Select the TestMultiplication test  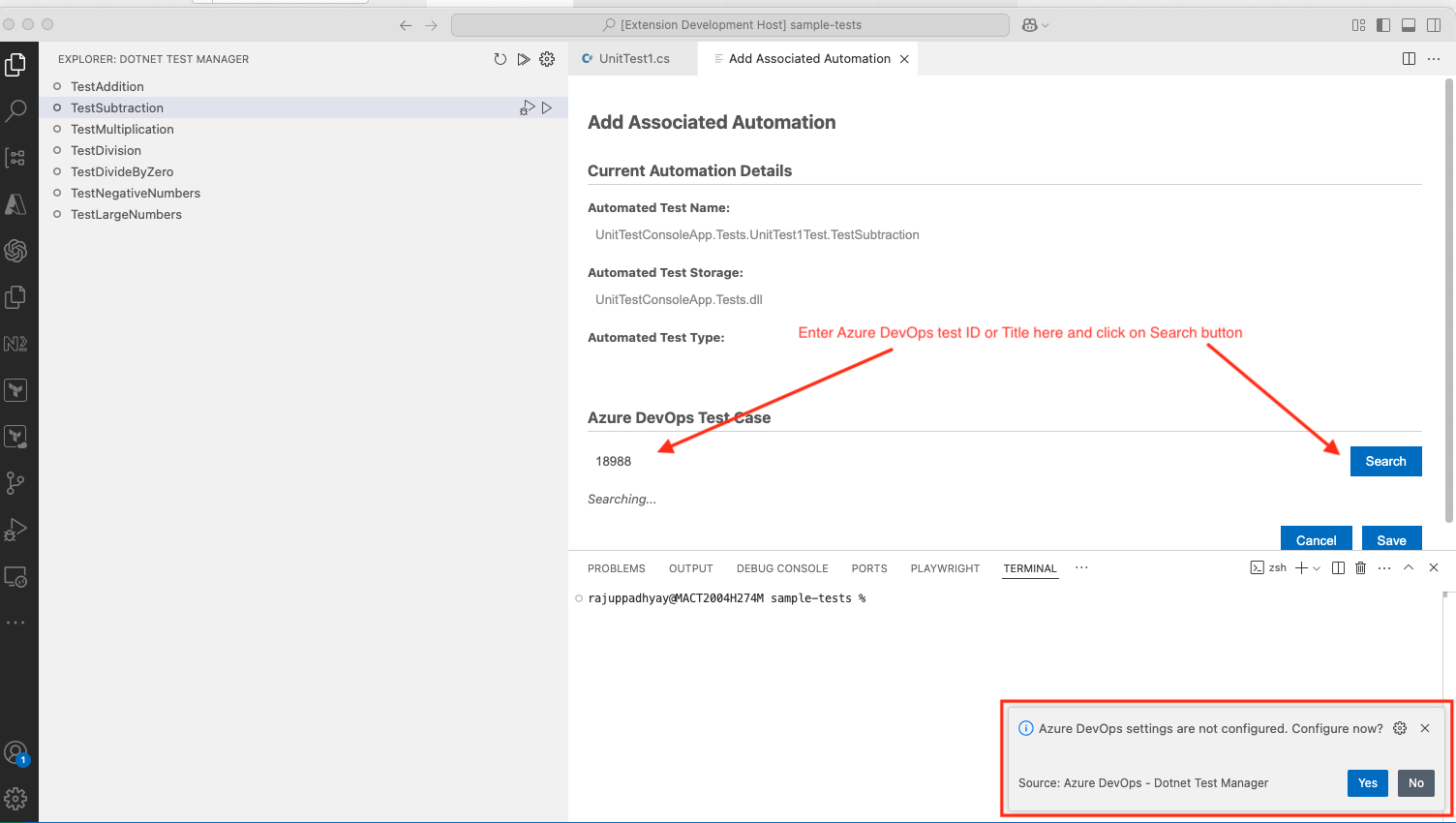pos(303,129)
